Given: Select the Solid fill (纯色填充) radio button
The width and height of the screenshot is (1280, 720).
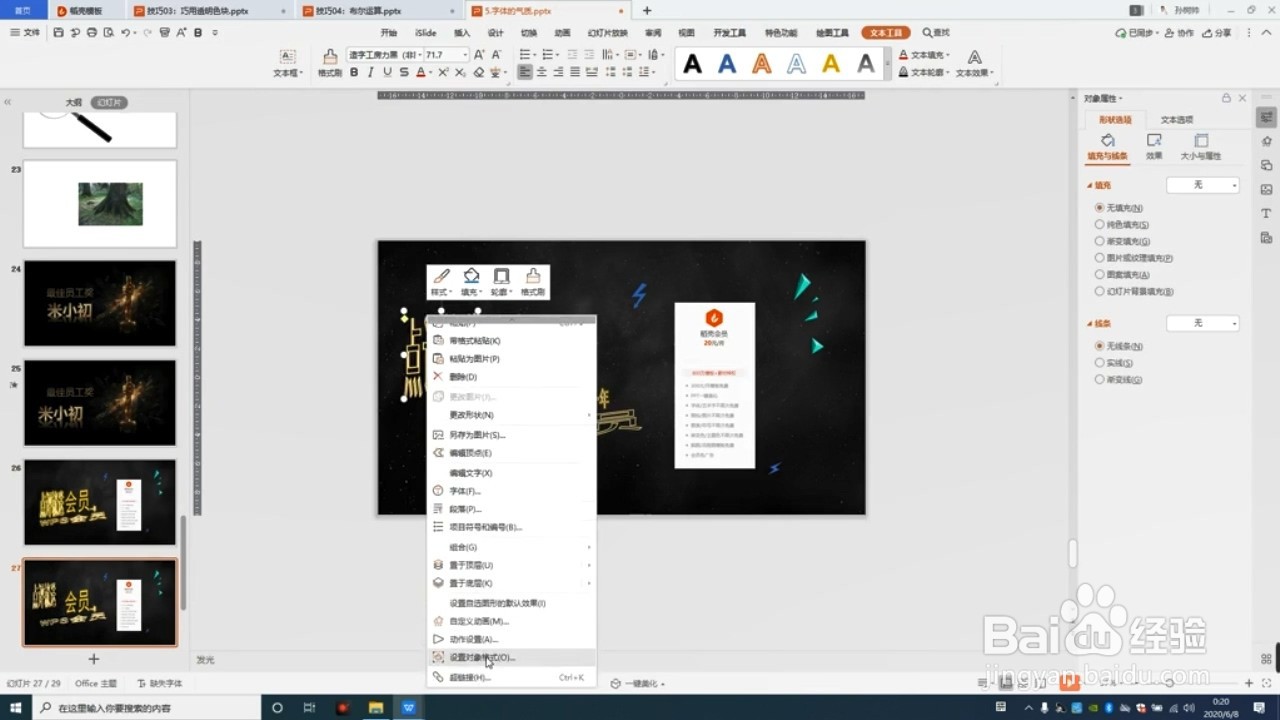Looking at the screenshot, I should 1100,225.
